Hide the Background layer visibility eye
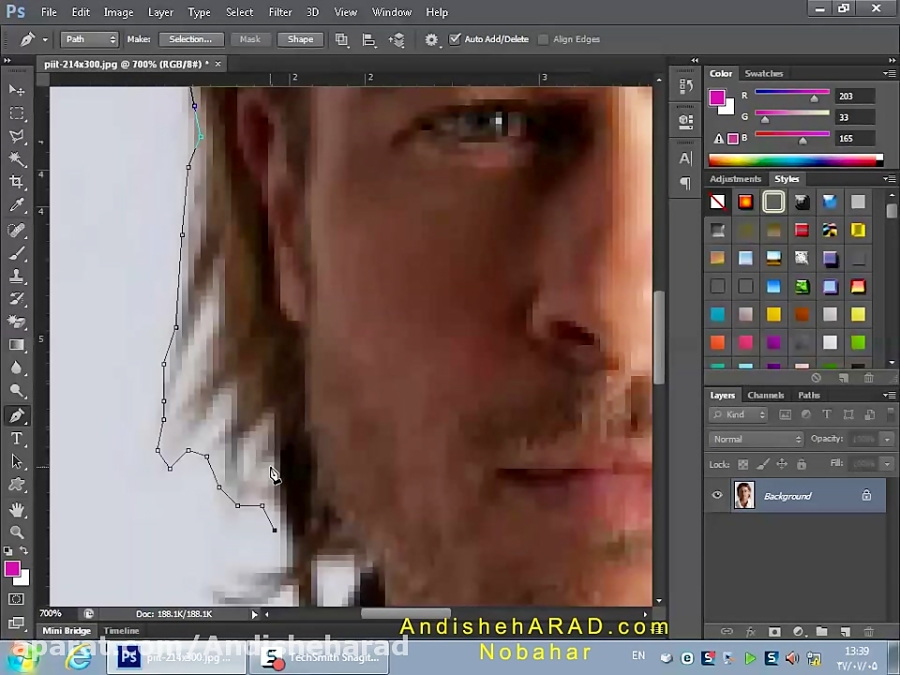Screen dimensions: 900x675 click(717, 495)
